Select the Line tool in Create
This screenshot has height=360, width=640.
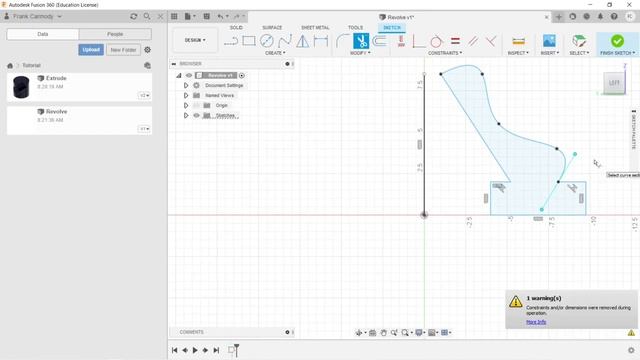point(231,41)
